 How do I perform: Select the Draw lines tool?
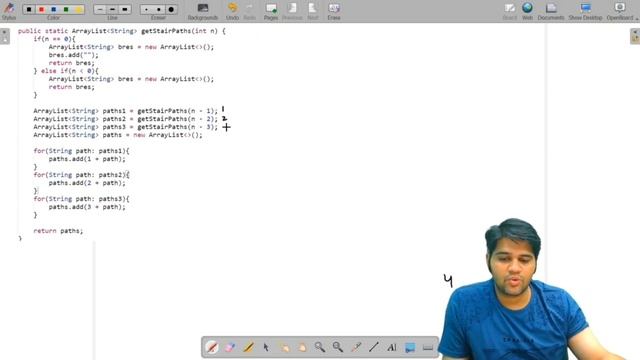(374, 347)
